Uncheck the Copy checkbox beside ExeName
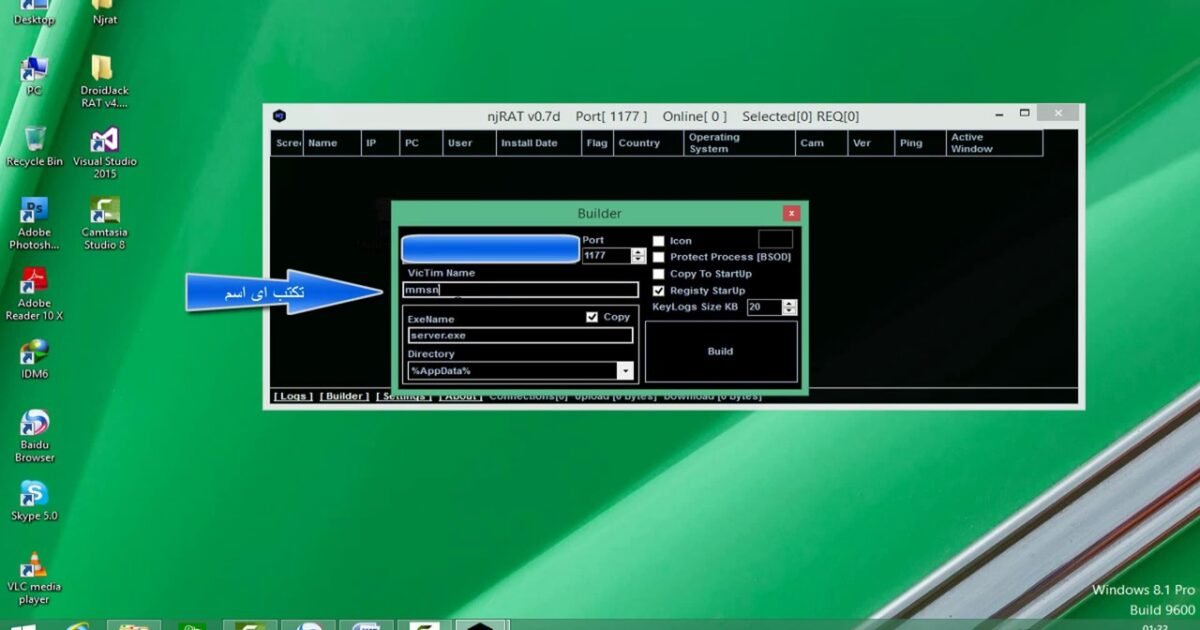This screenshot has height=630, width=1200. pyautogui.click(x=592, y=317)
